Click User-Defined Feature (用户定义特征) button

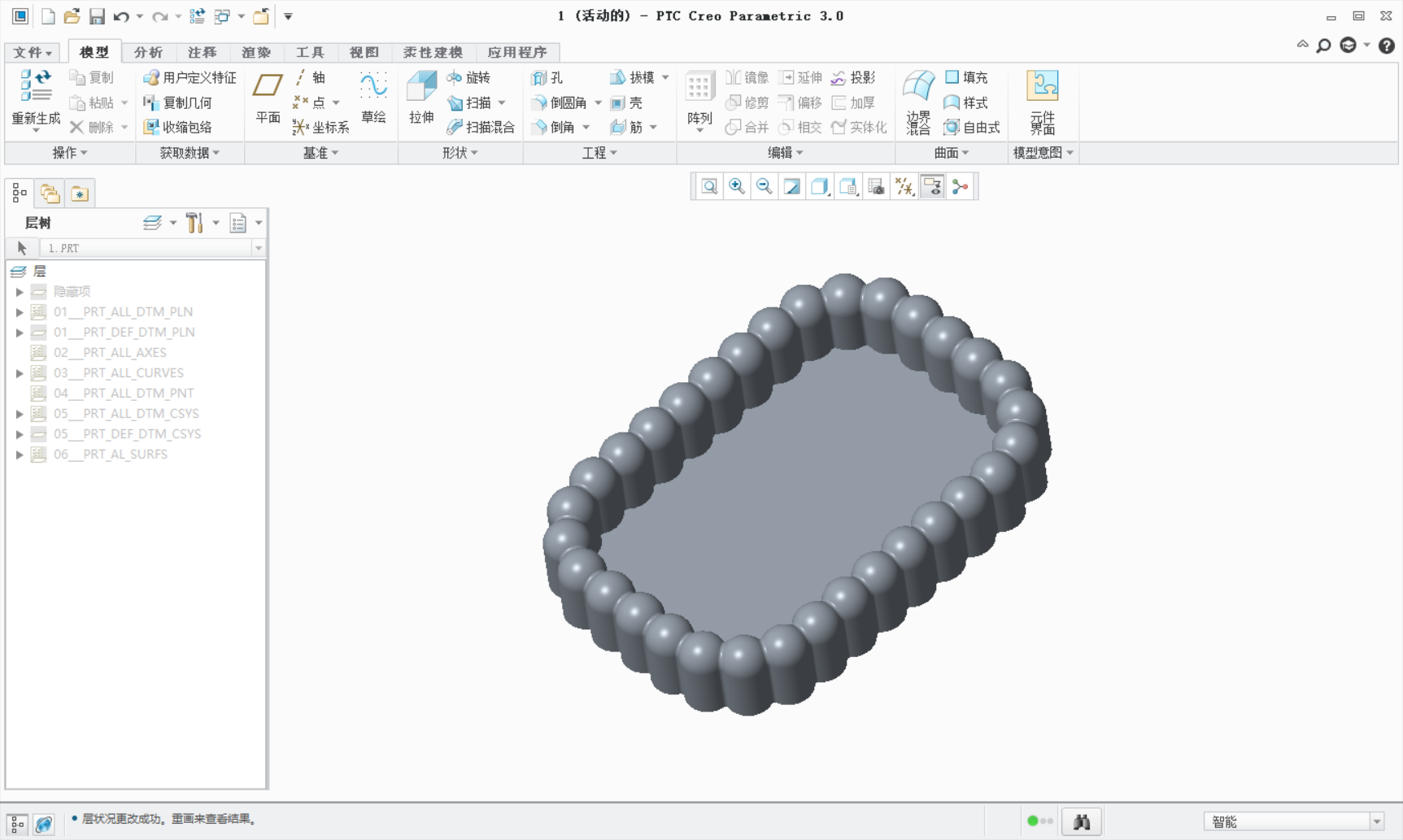(x=190, y=77)
